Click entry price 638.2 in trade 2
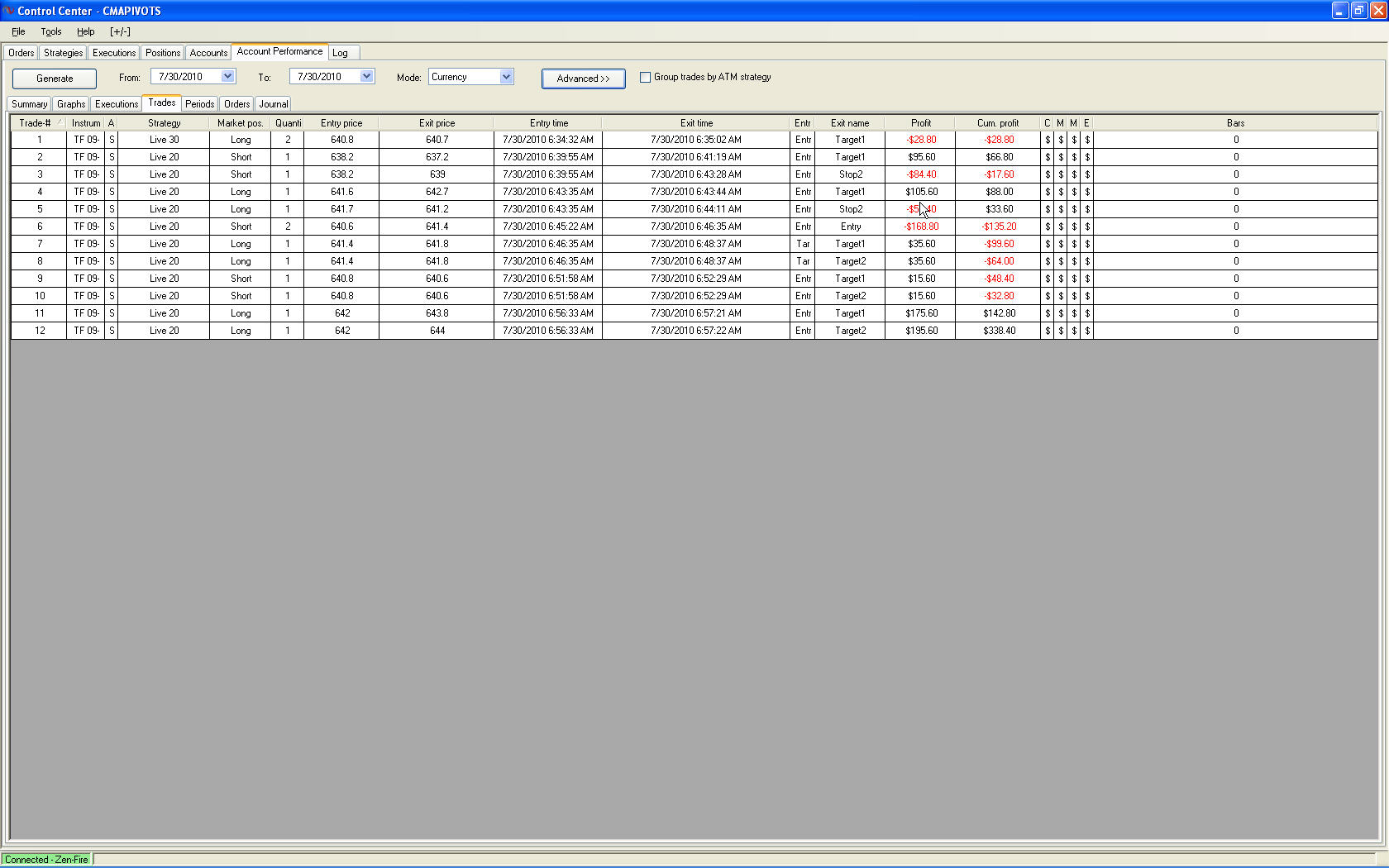The height and width of the screenshot is (868, 1389). (342, 157)
